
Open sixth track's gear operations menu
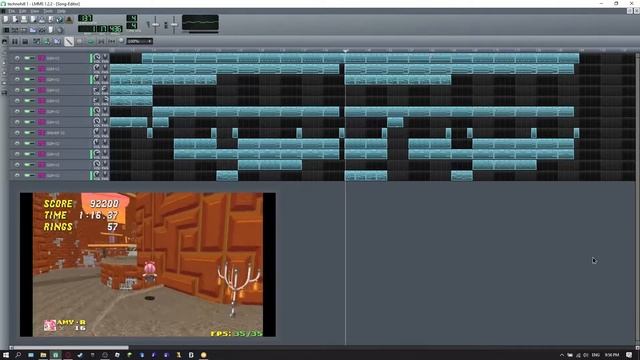pyautogui.click(x=17, y=111)
